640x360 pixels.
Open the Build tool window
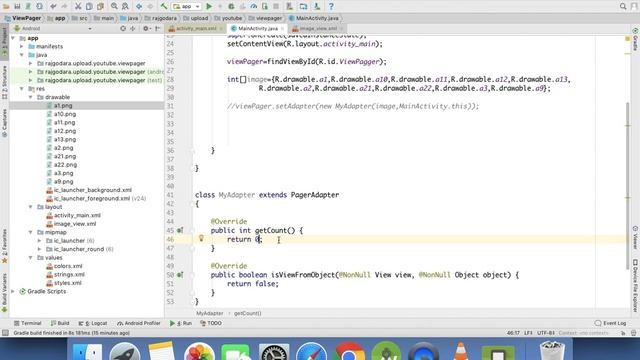(x=60, y=323)
